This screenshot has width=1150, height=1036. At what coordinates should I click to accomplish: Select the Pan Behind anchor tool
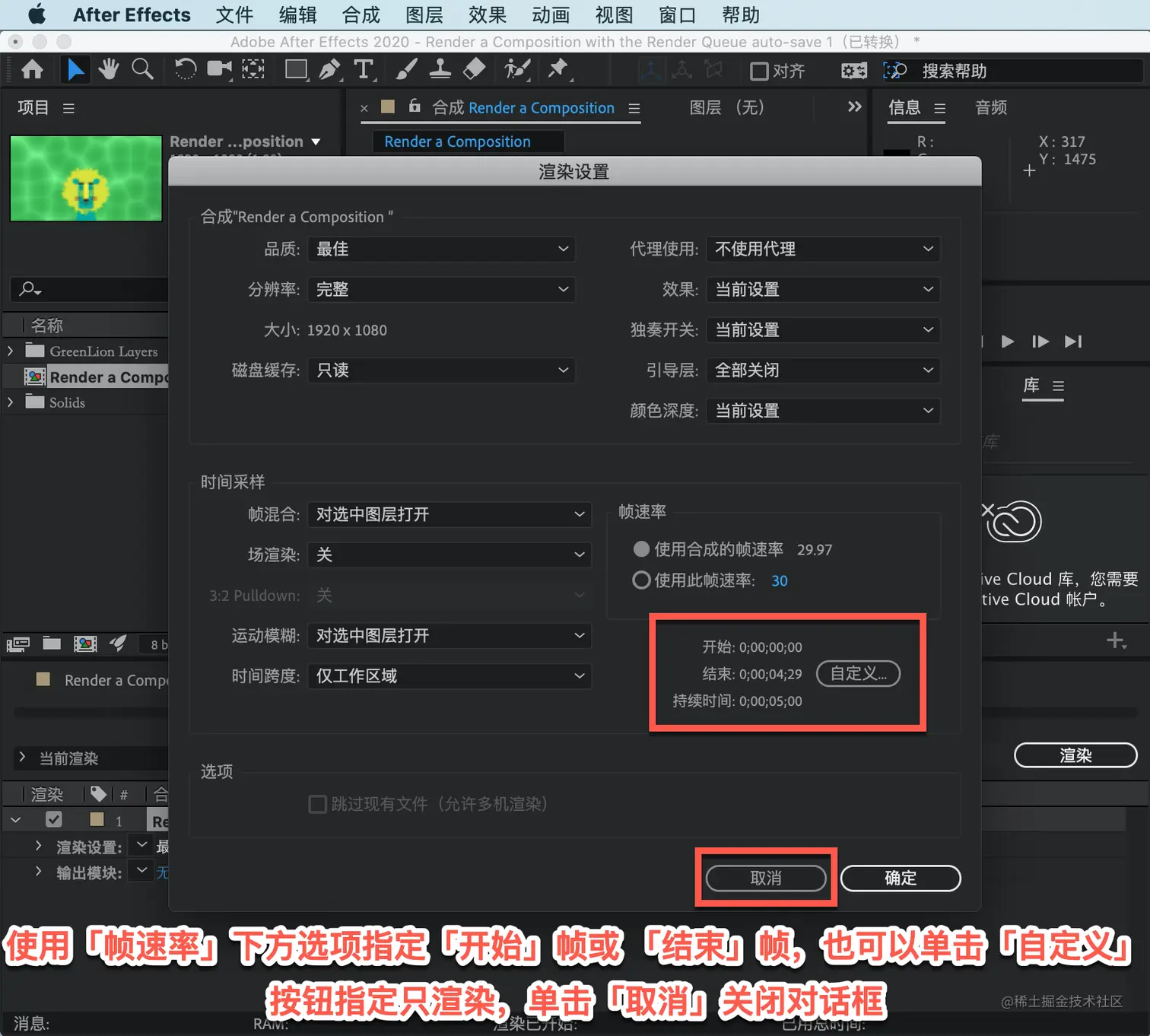pyautogui.click(x=253, y=70)
